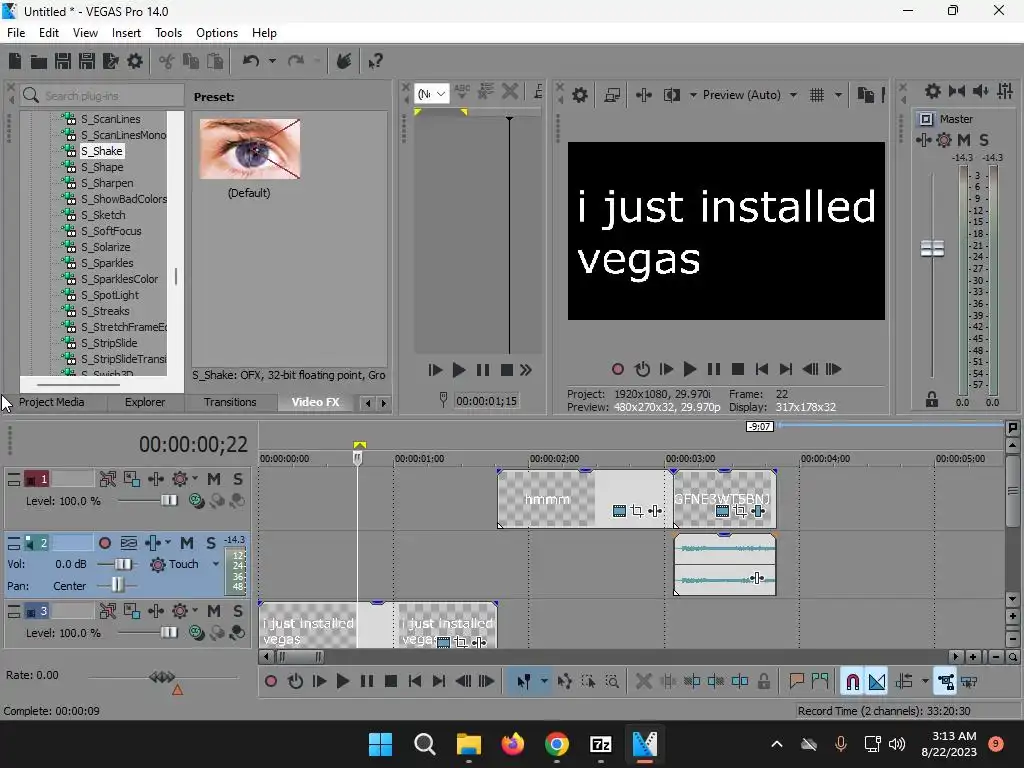
Task: Open the Video Output FX icon in preview
Action: (643, 95)
